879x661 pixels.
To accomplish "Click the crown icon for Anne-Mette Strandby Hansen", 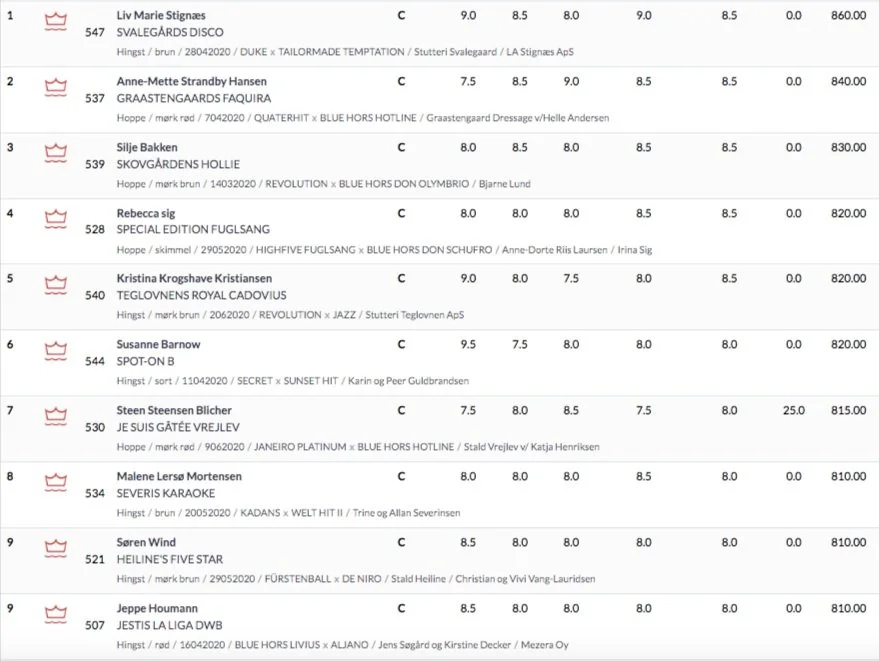I will click(55, 87).
